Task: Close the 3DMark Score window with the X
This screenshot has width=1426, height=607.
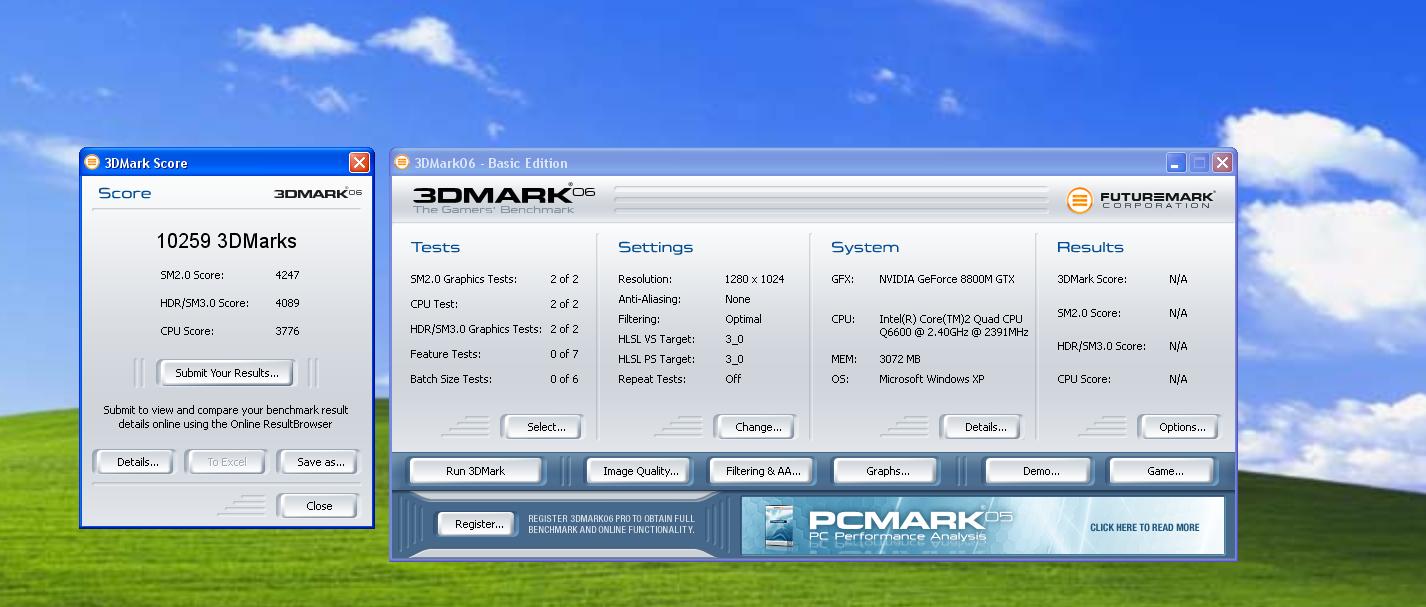Action: [x=359, y=163]
